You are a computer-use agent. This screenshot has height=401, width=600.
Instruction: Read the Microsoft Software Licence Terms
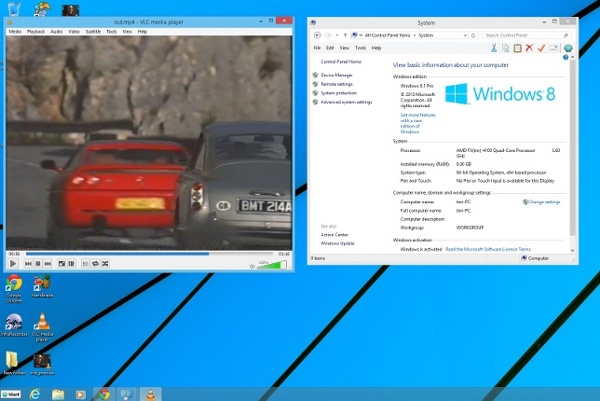coord(488,249)
